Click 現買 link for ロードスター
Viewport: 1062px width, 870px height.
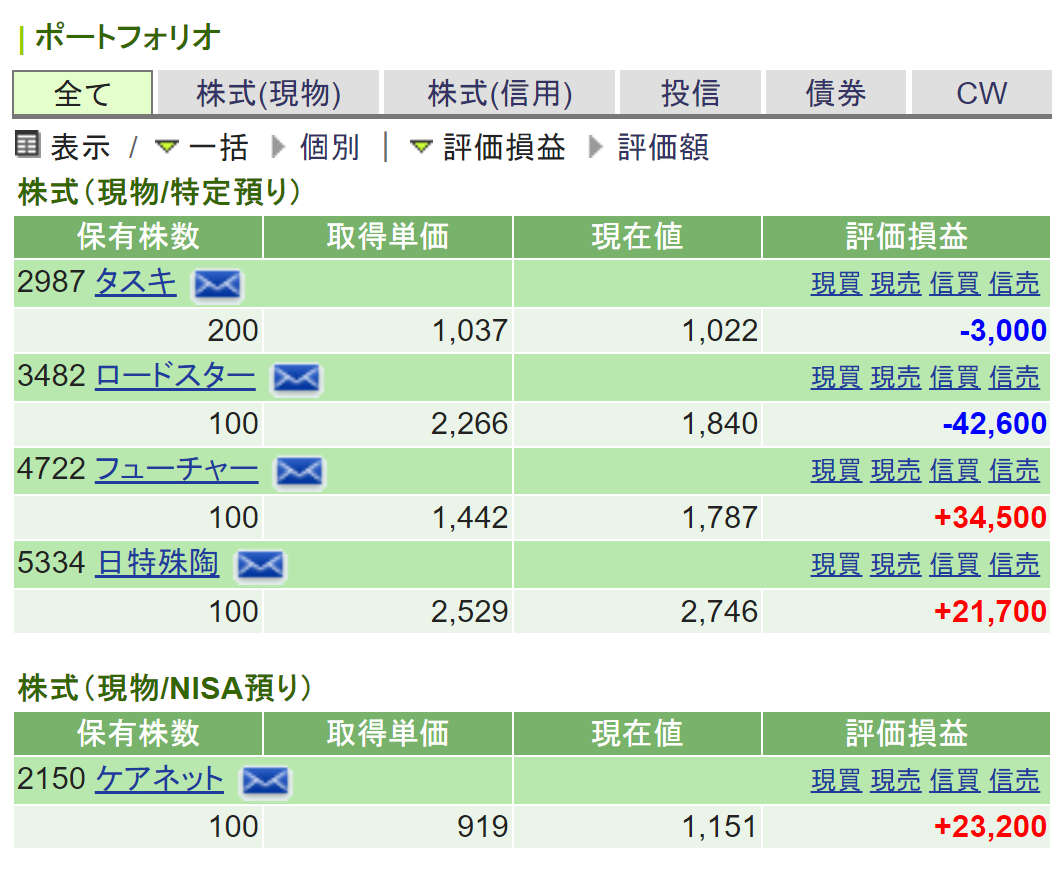click(x=836, y=378)
